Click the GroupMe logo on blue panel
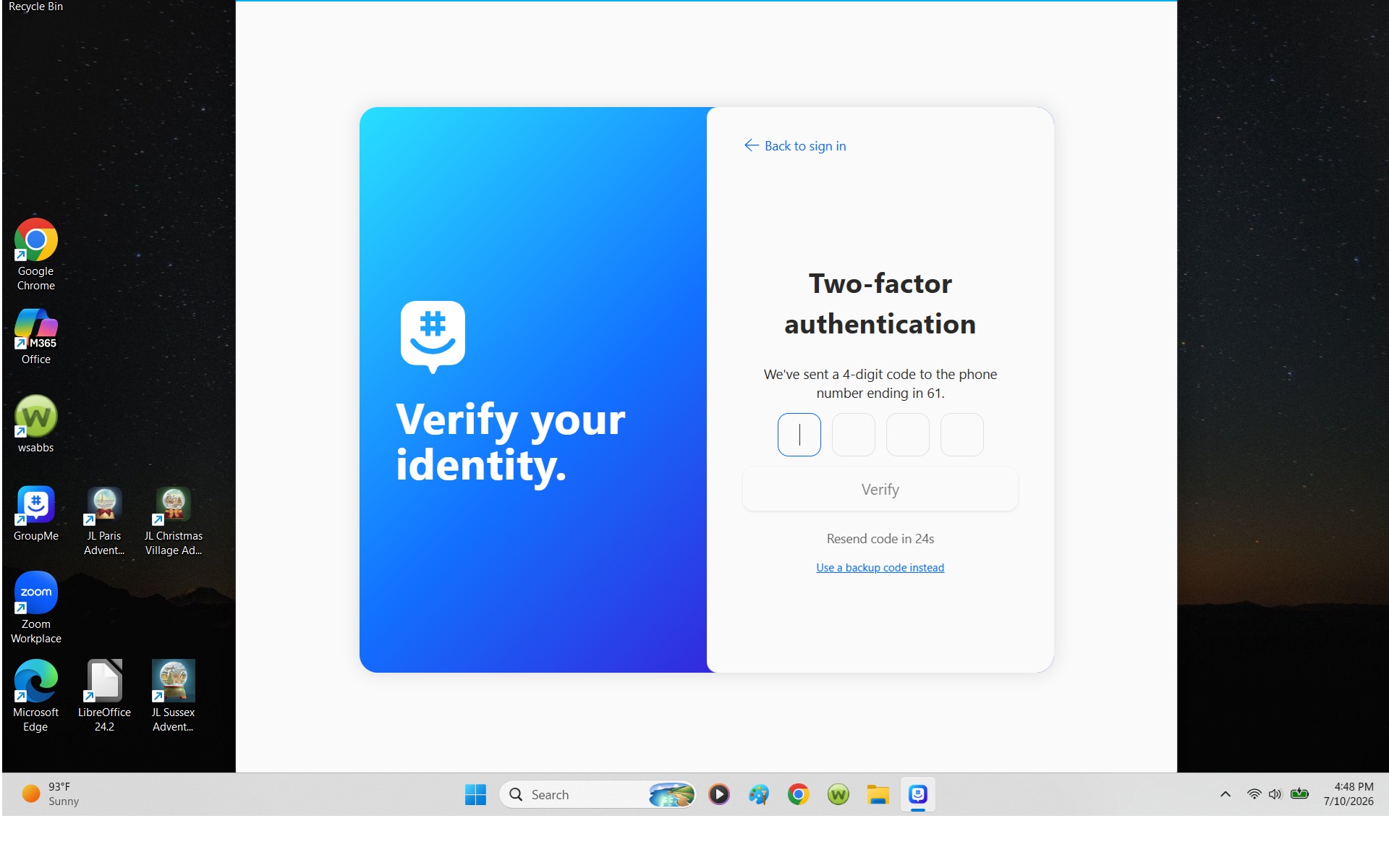The height and width of the screenshot is (868, 1389). click(x=433, y=337)
